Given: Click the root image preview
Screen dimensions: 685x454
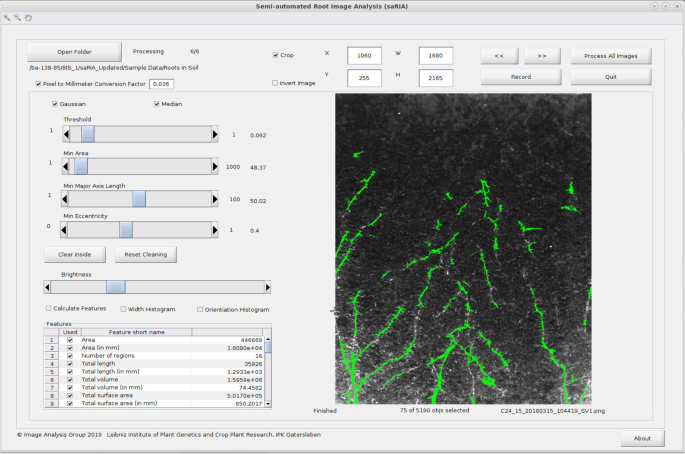Looking at the screenshot, I should coord(463,249).
